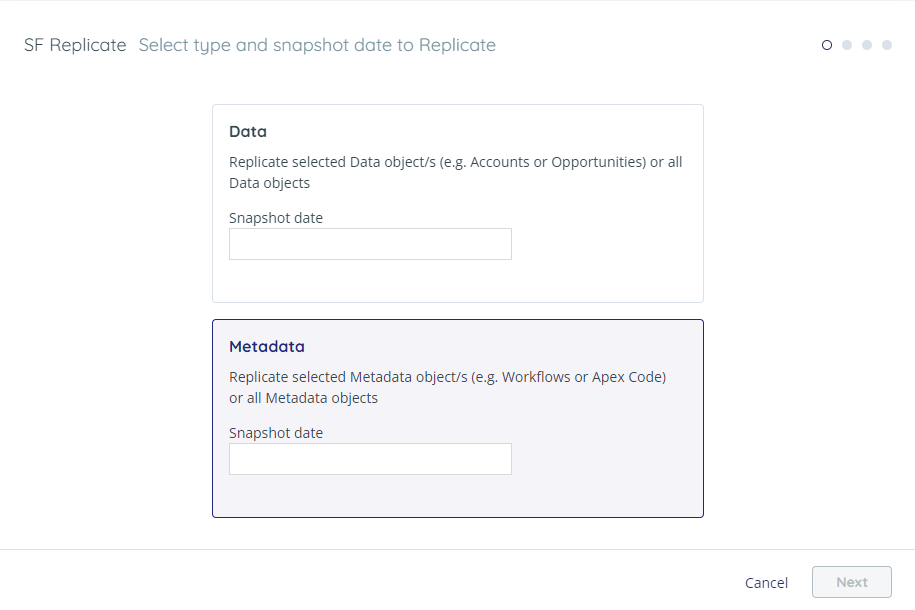Select the Metadata replication option card

(457, 418)
